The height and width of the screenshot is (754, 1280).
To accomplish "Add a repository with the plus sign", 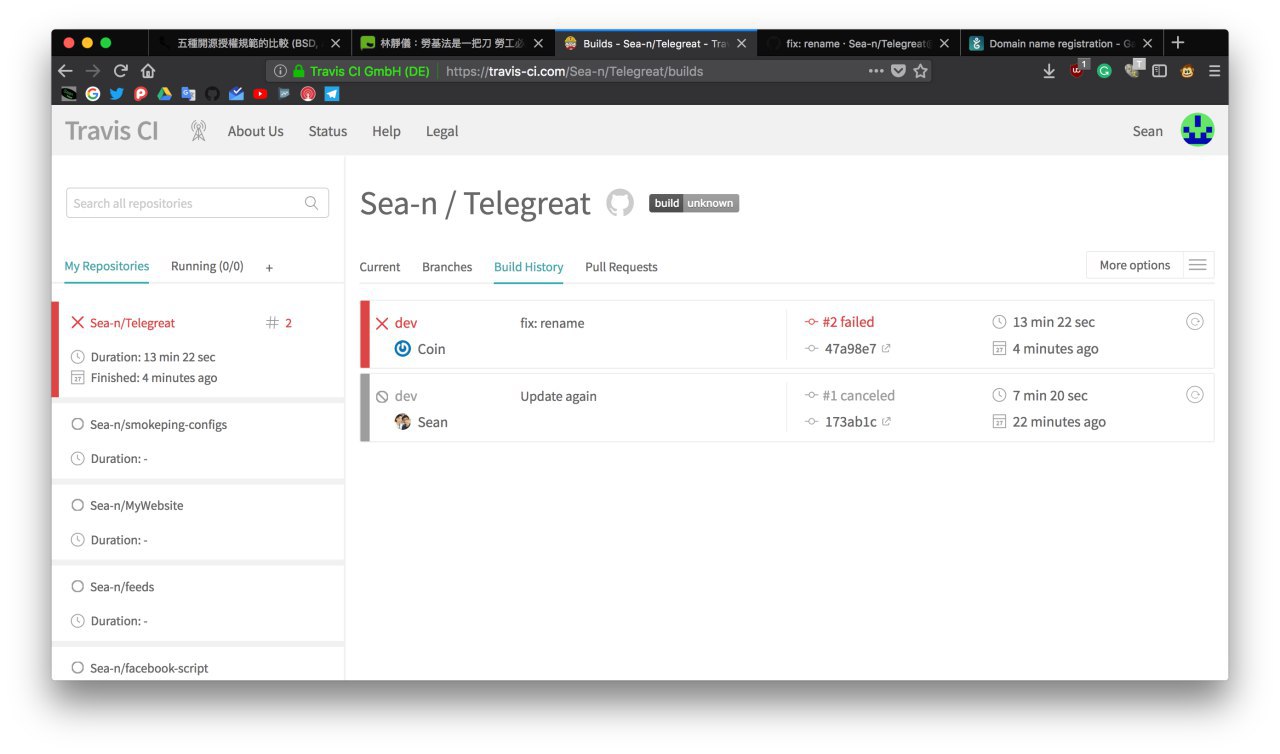I will coord(269,267).
